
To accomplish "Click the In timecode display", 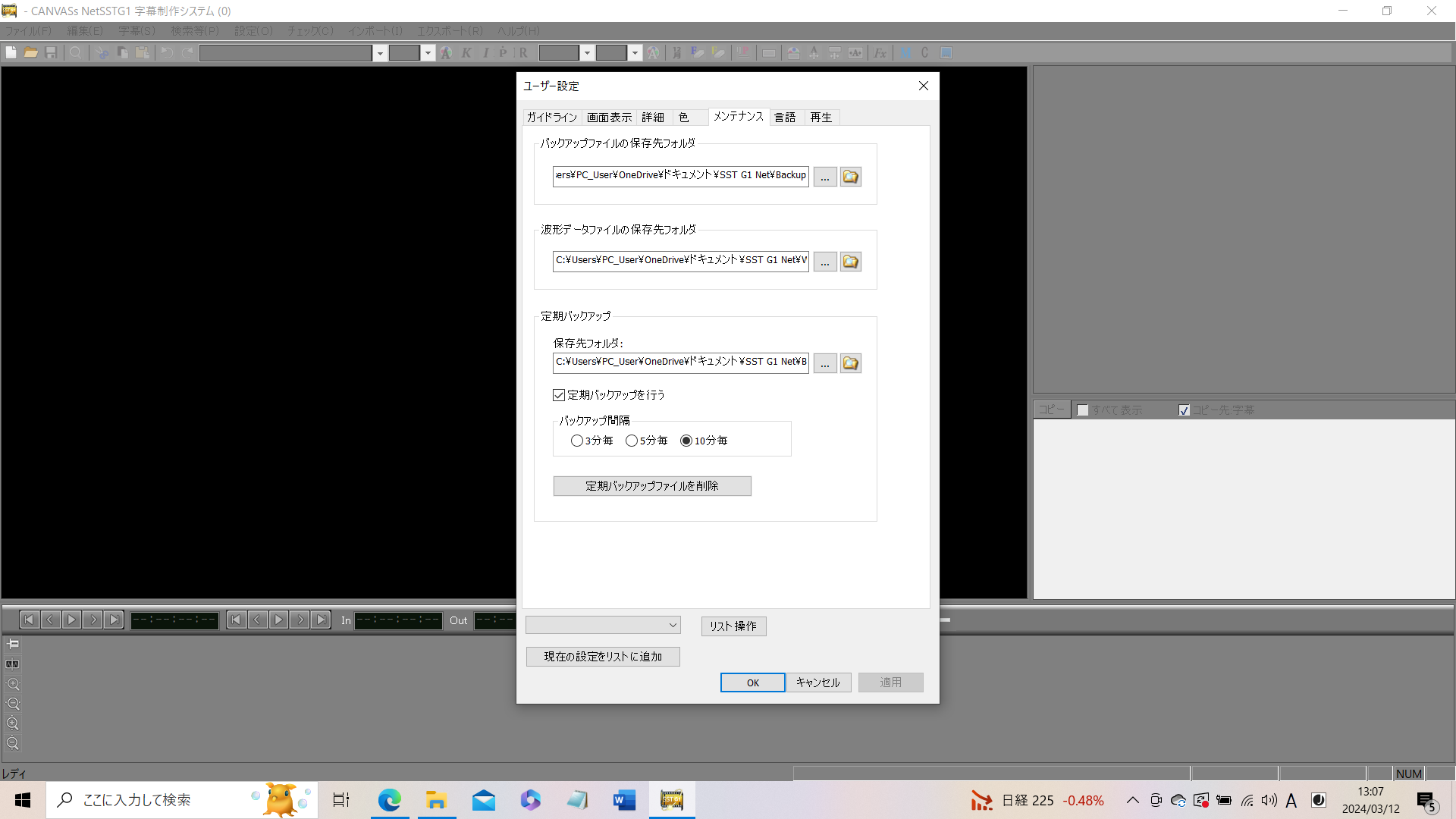I will 398,620.
